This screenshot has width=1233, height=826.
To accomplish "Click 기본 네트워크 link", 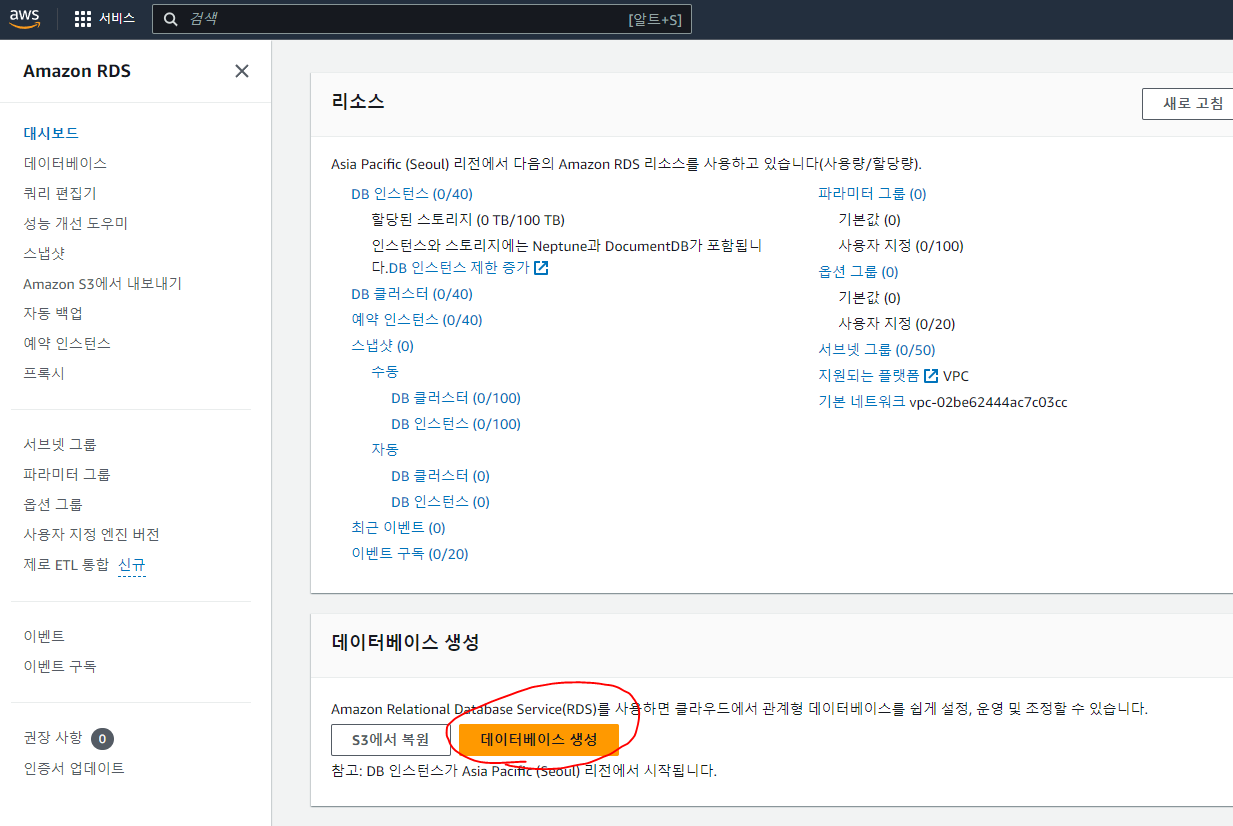I will (861, 402).
